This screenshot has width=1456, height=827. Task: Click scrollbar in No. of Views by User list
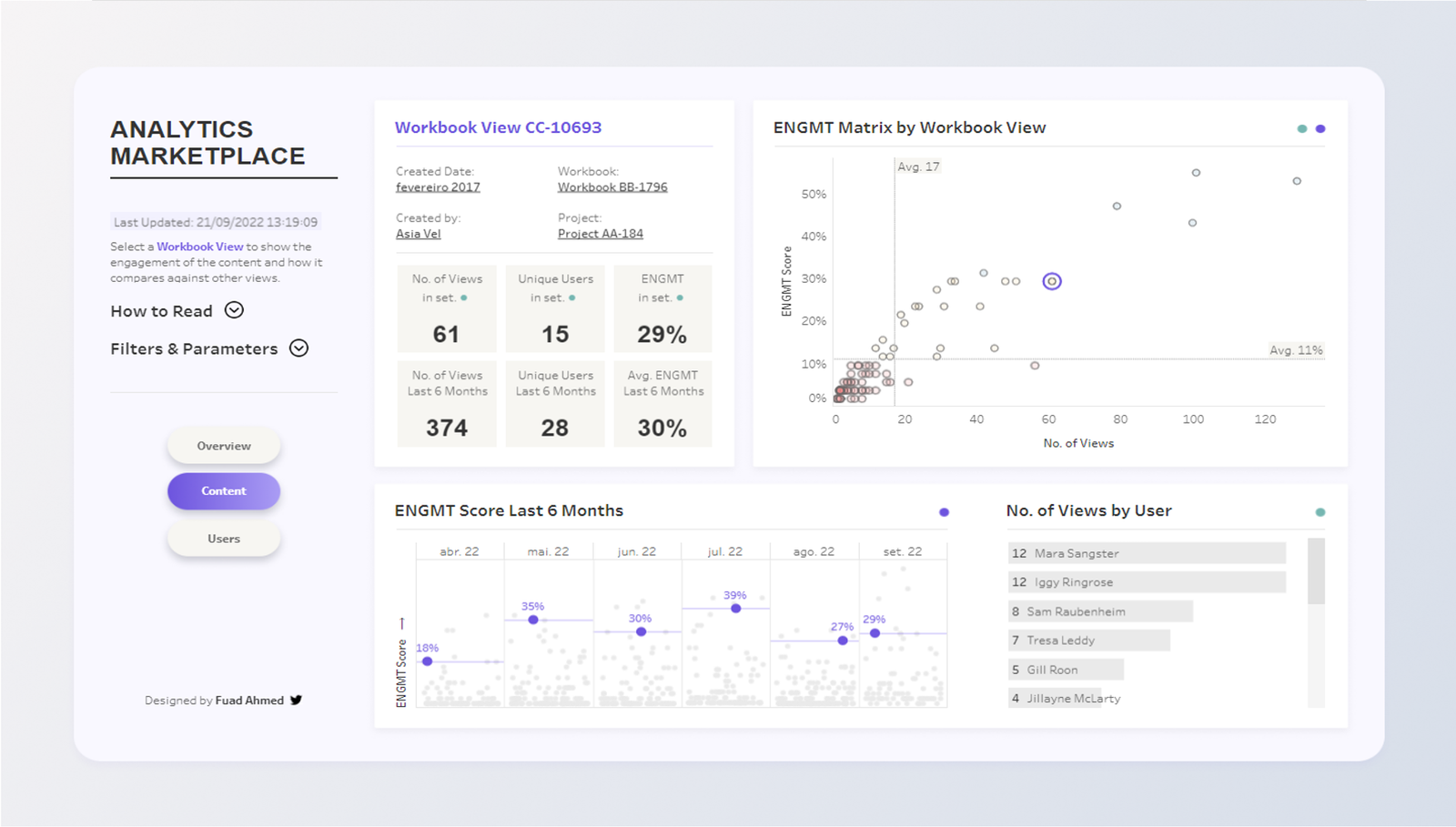click(x=1316, y=572)
